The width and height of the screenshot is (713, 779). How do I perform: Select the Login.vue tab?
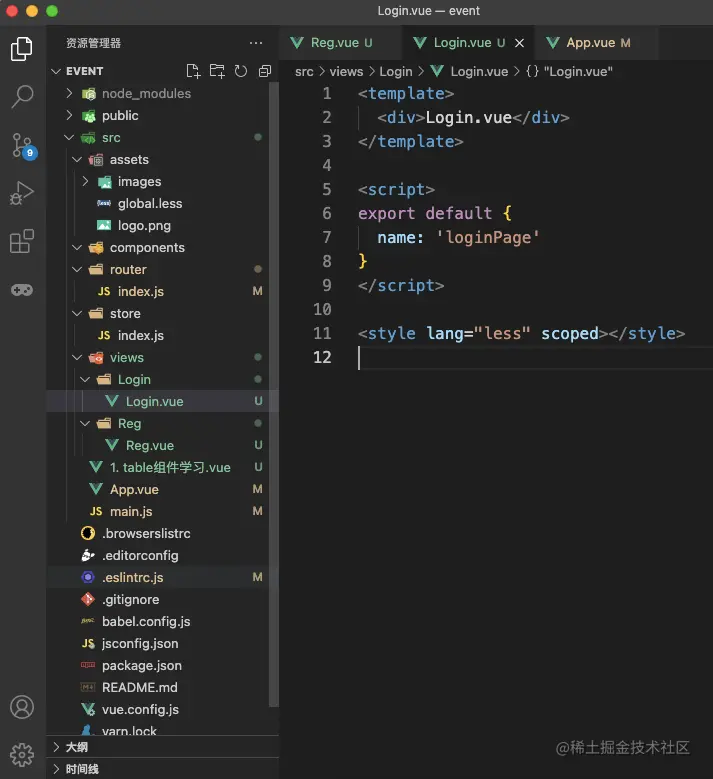coord(468,43)
